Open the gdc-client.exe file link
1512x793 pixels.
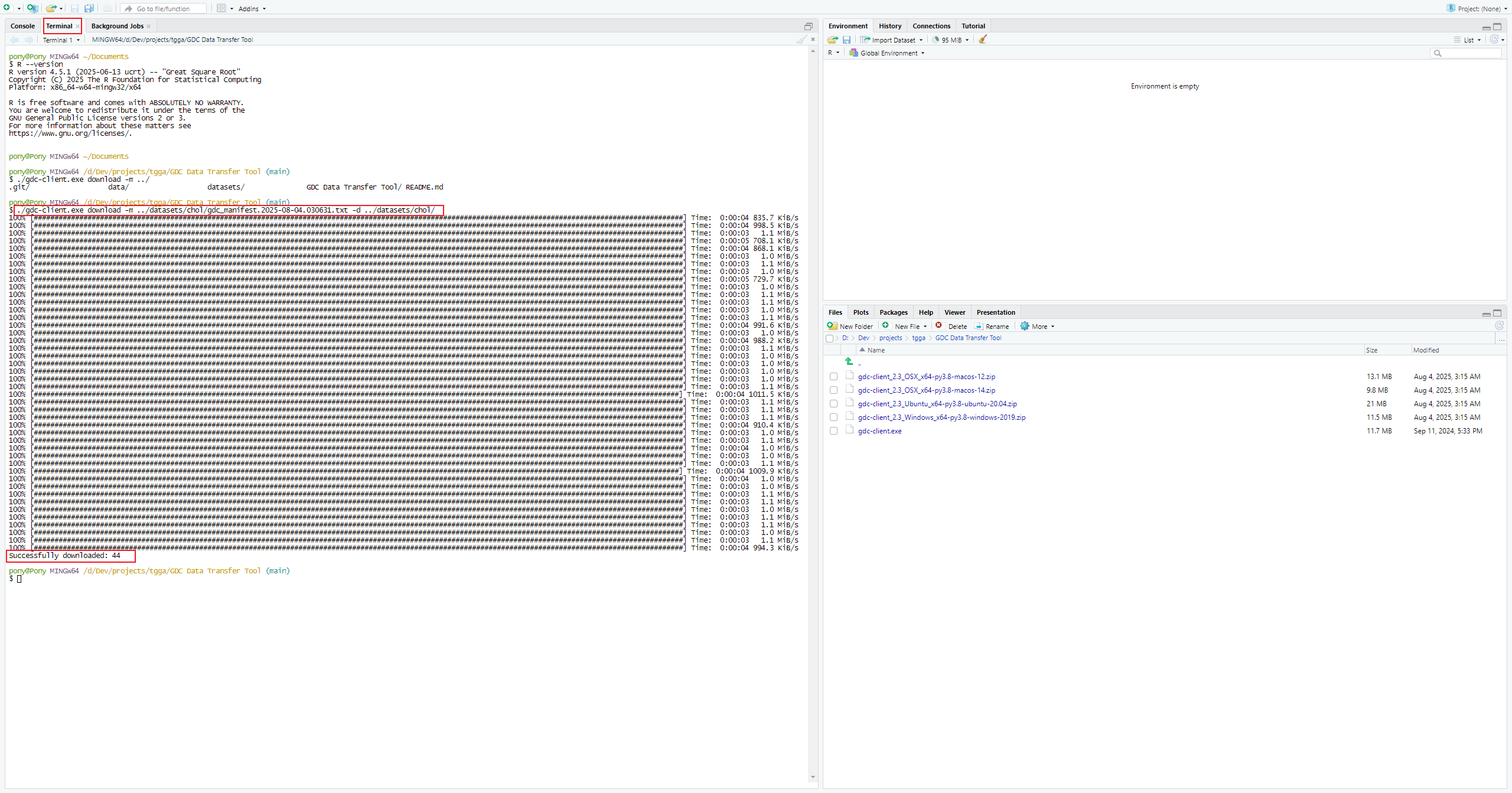tap(879, 431)
